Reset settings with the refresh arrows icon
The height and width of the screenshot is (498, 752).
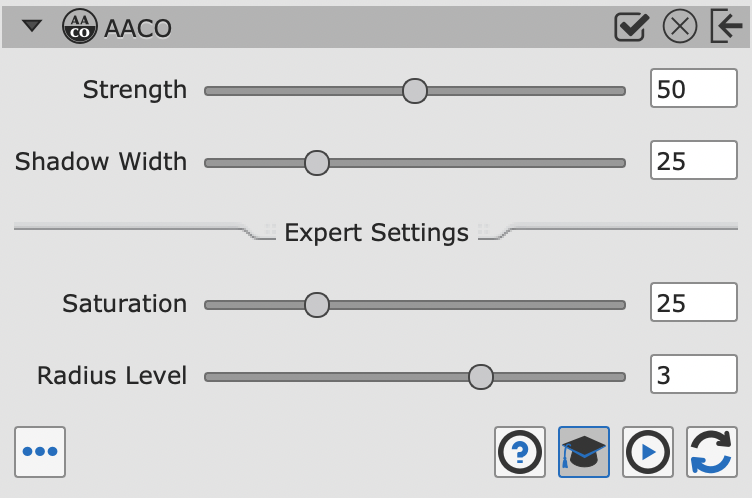pos(712,452)
